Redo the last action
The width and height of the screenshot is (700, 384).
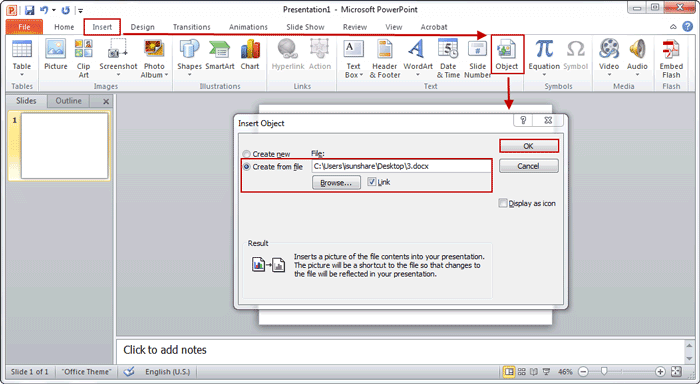(x=66, y=10)
